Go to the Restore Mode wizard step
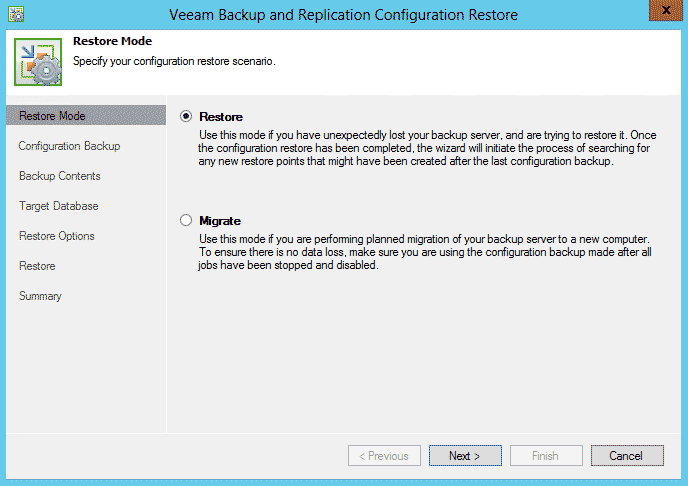Screen dimensions: 688x486 coord(86,115)
